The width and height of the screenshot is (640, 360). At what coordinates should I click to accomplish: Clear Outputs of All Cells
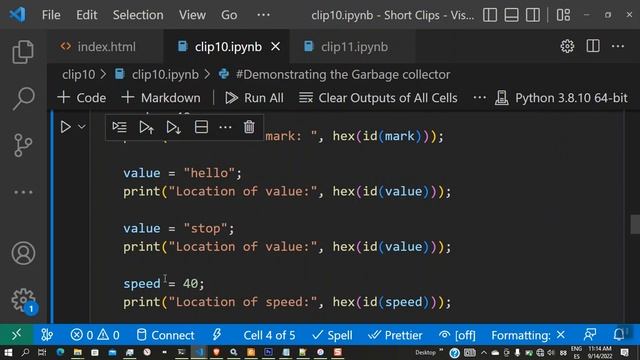coord(378,98)
